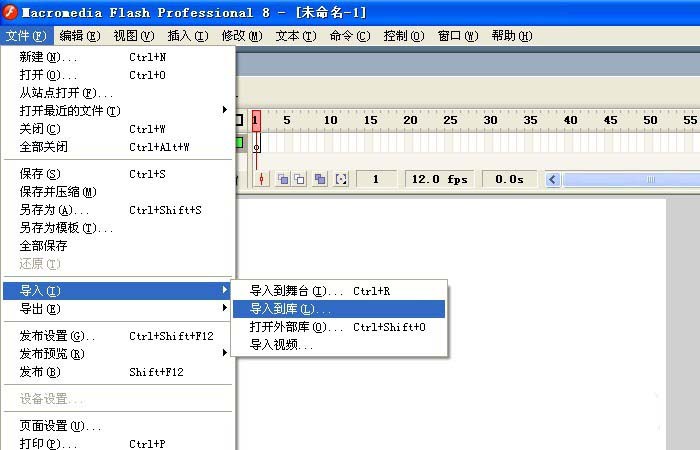Click the Flash application logo icon
The image size is (700, 450).
[10, 12]
